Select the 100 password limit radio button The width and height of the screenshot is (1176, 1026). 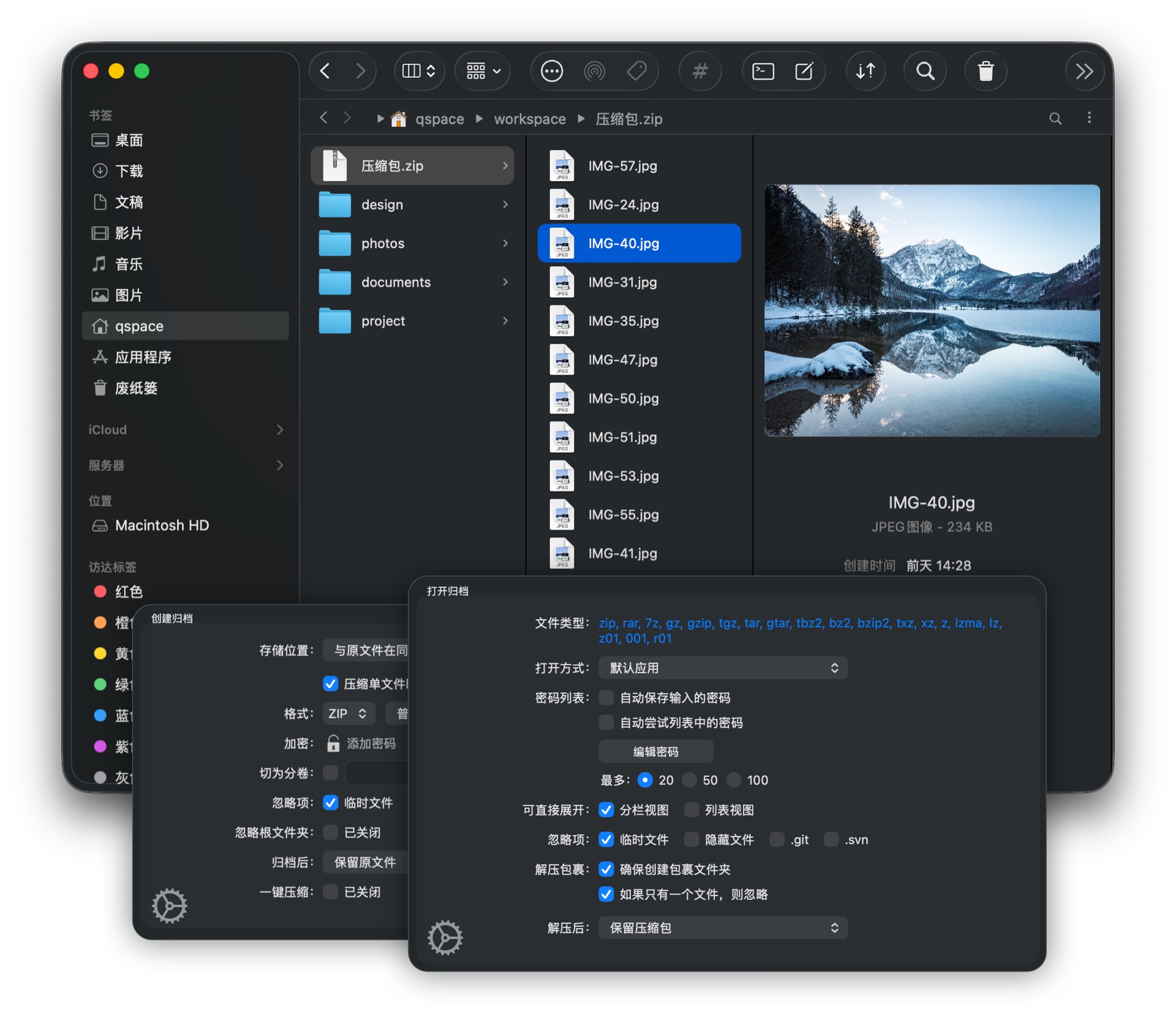click(734, 780)
